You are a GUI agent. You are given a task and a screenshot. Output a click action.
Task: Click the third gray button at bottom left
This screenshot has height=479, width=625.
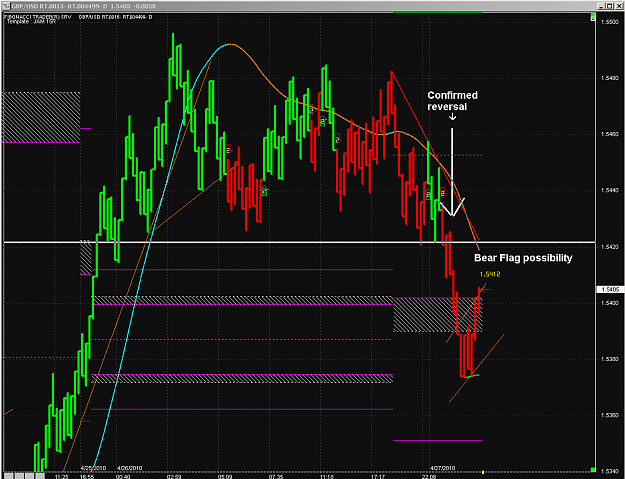tap(29, 476)
